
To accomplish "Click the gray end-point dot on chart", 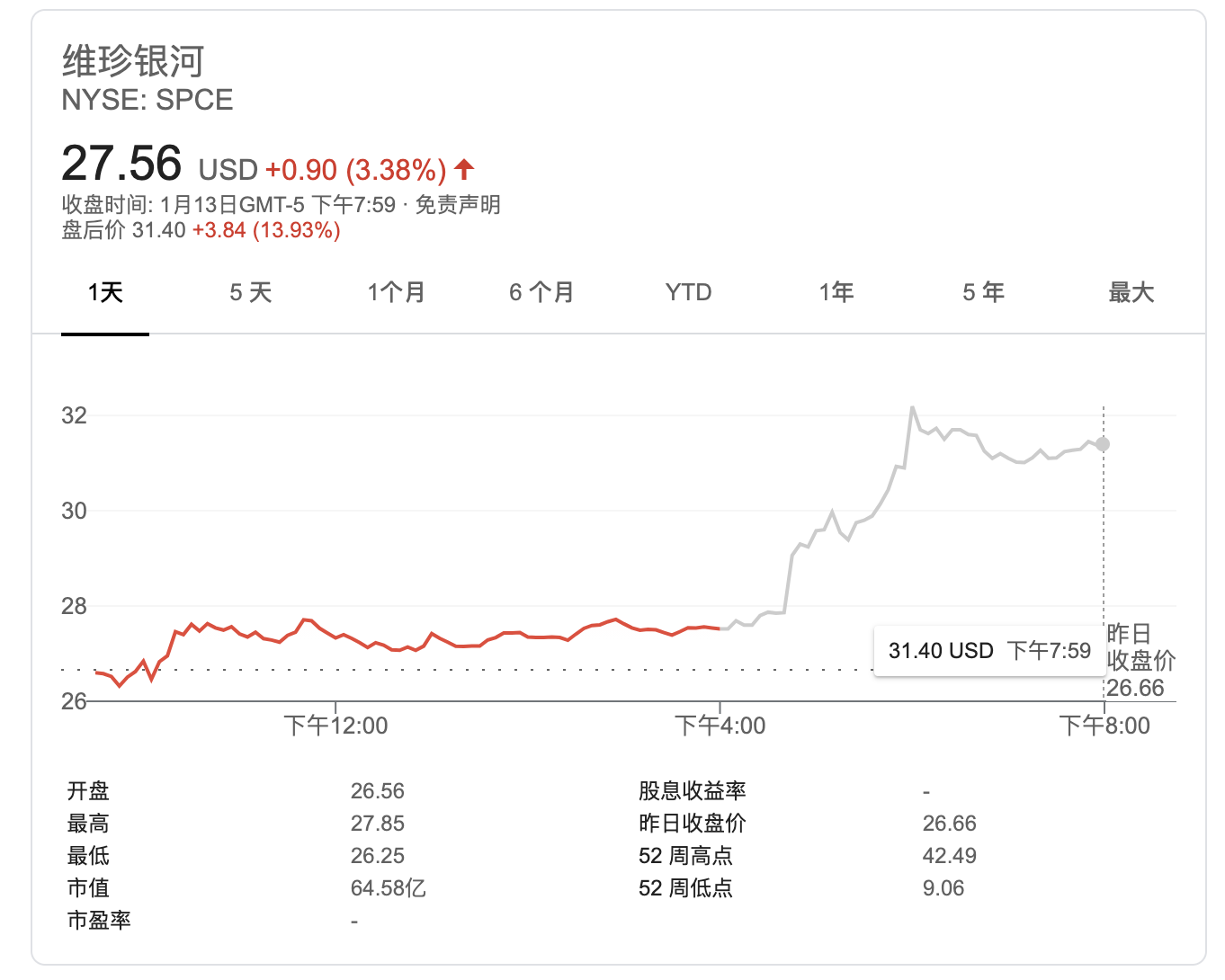I will tap(1103, 444).
